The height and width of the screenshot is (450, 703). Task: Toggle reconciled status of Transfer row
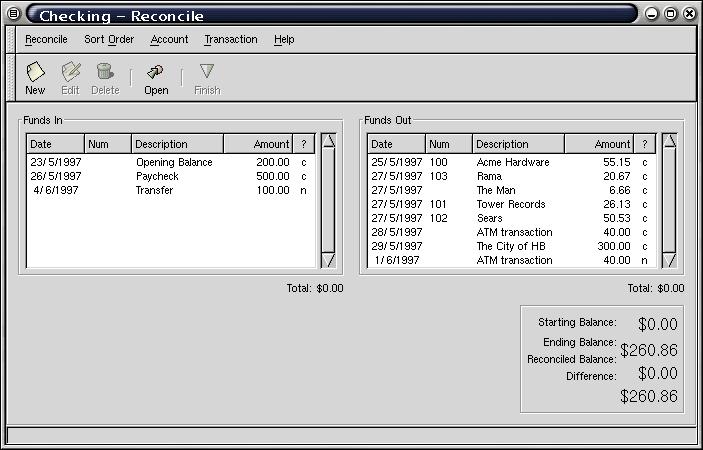coord(304,190)
